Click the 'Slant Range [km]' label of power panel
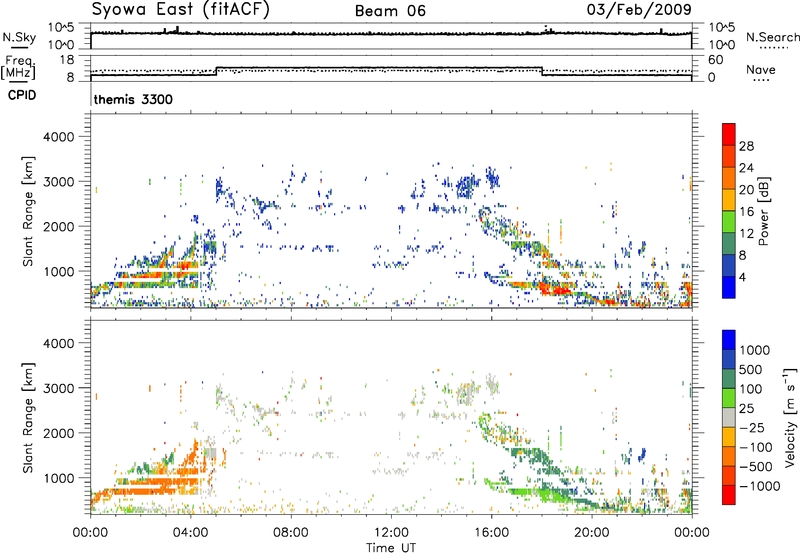Screen dimensions: 800x554 (28, 211)
